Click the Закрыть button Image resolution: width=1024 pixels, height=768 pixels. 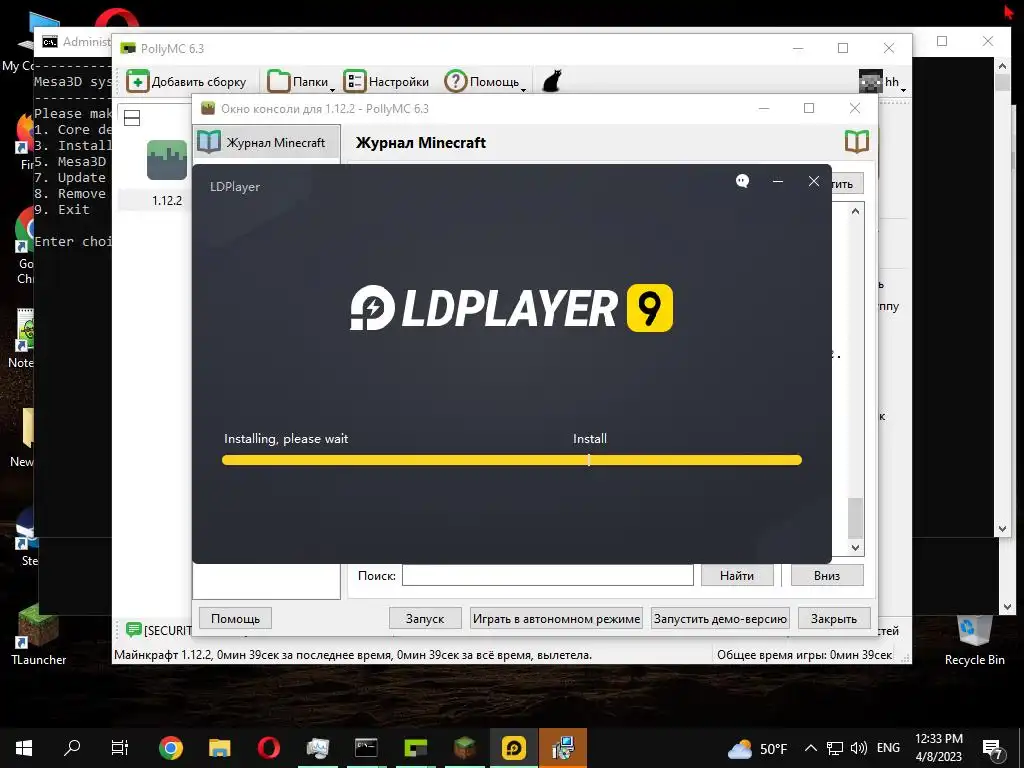(x=834, y=618)
